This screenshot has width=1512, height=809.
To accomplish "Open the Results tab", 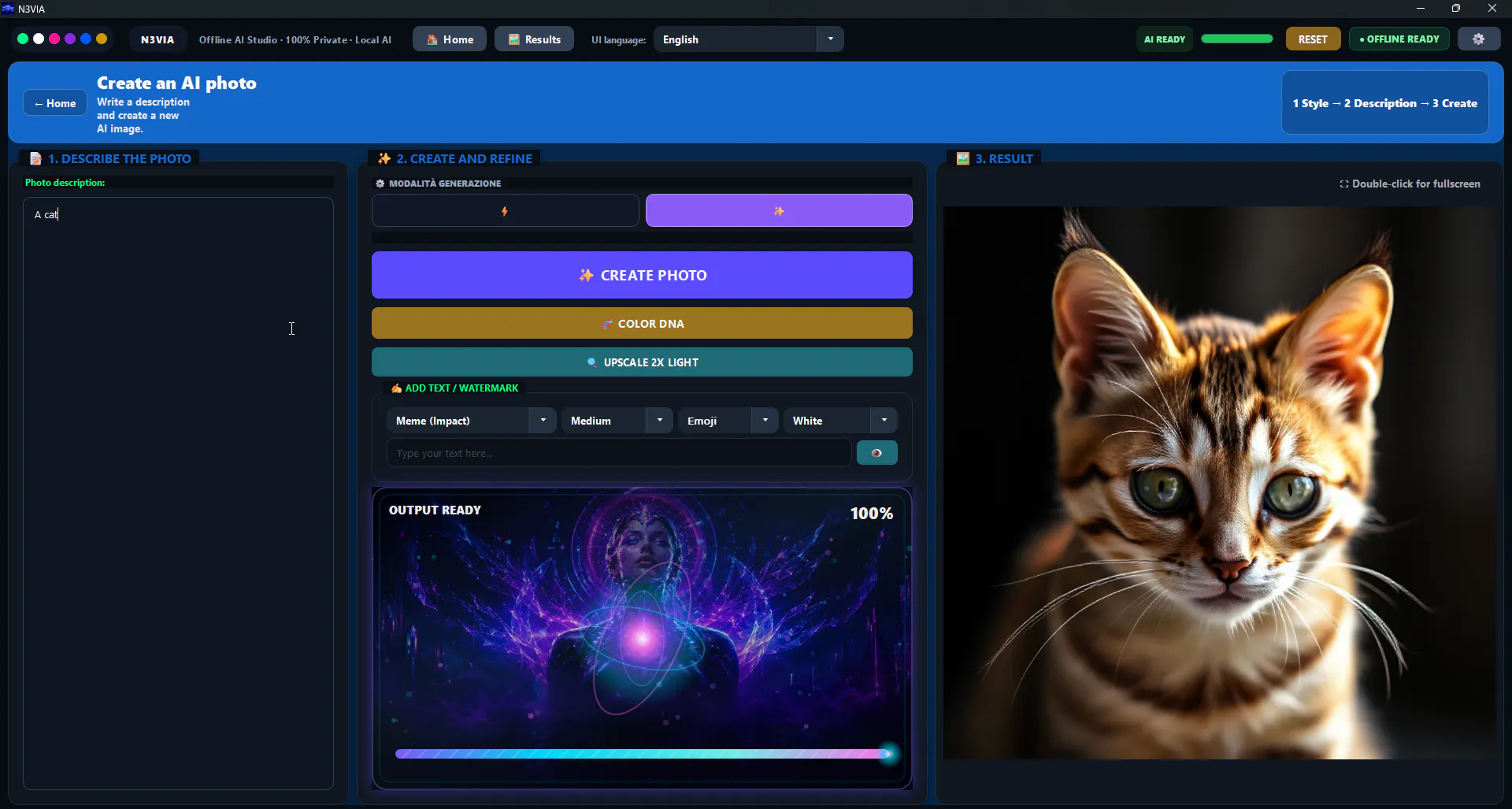I will (x=534, y=39).
